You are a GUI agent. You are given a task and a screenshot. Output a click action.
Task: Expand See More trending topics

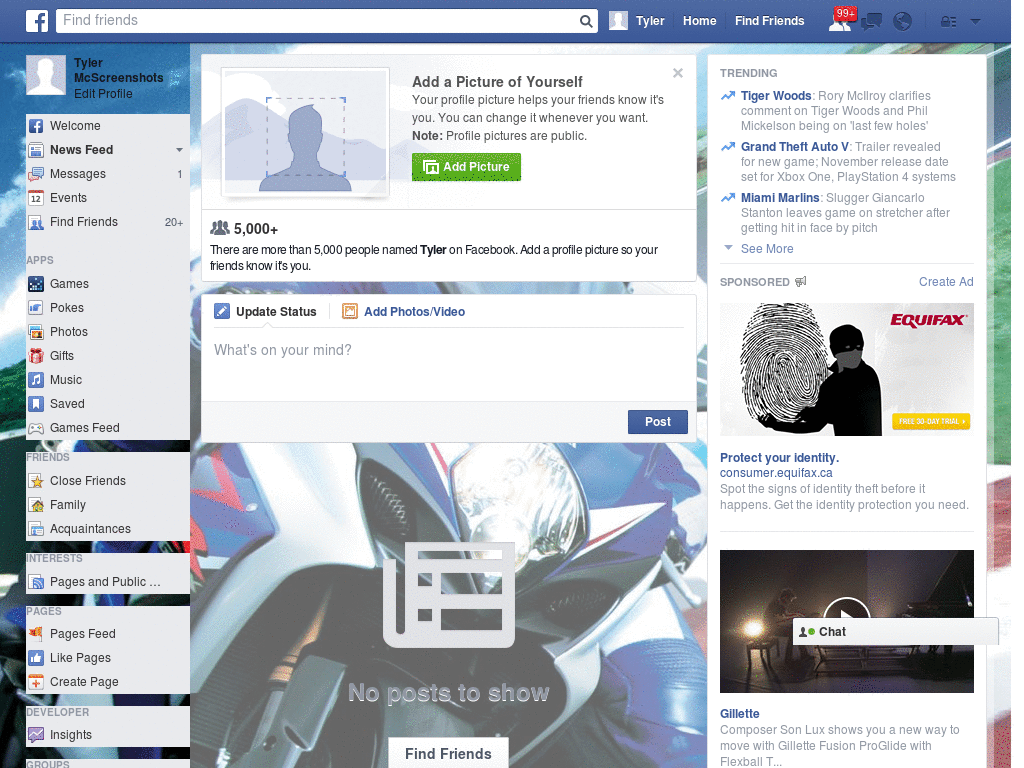[x=767, y=249]
